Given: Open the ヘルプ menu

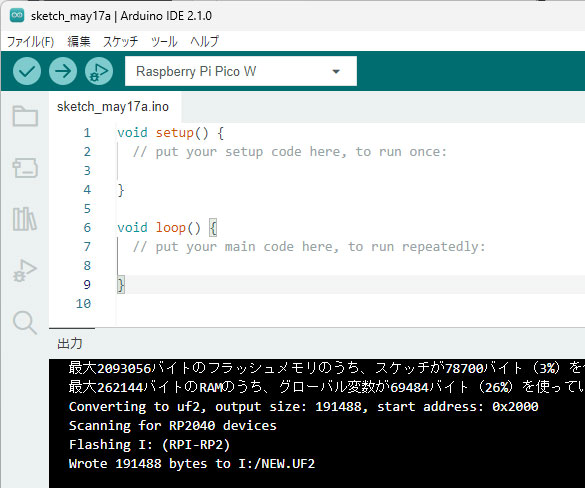Looking at the screenshot, I should point(204,41).
